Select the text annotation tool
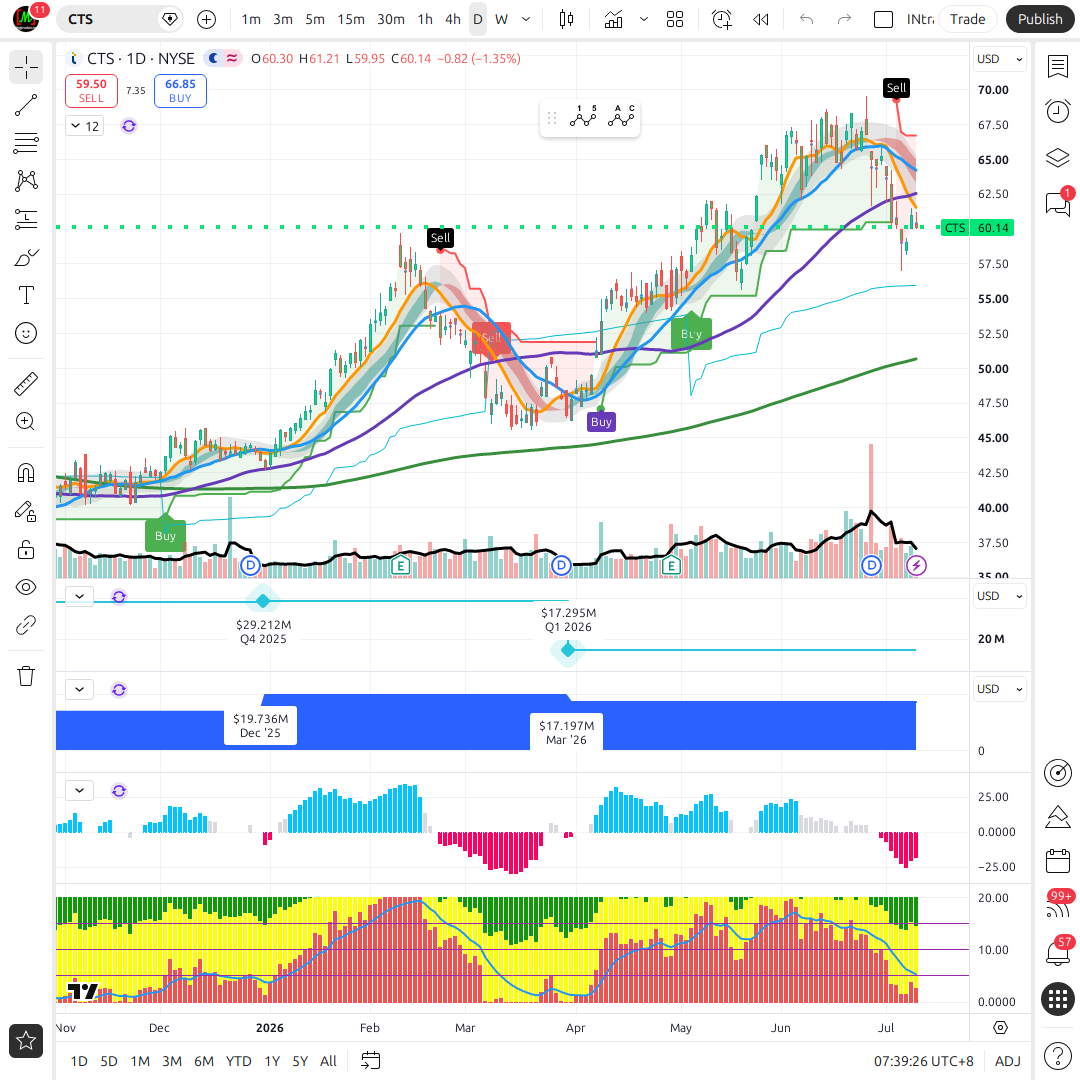1080x1080 pixels. click(x=26, y=295)
